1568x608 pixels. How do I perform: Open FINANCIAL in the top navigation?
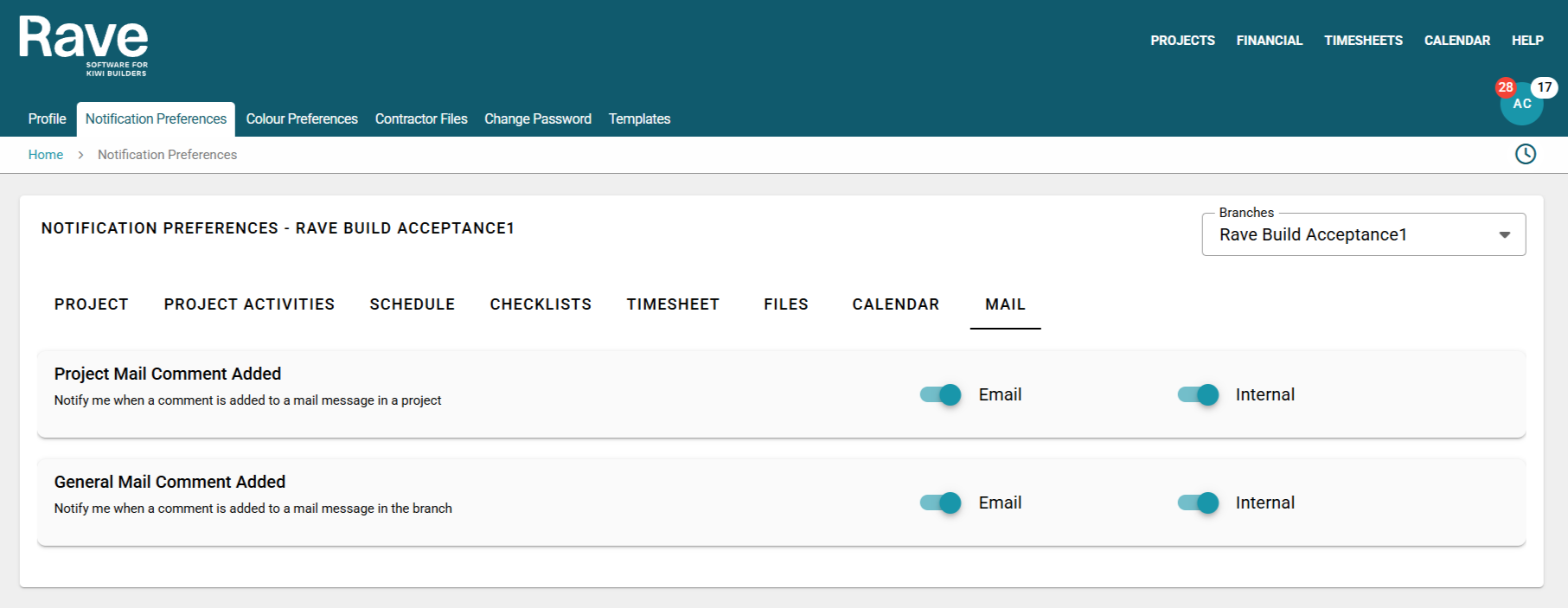tap(1269, 41)
